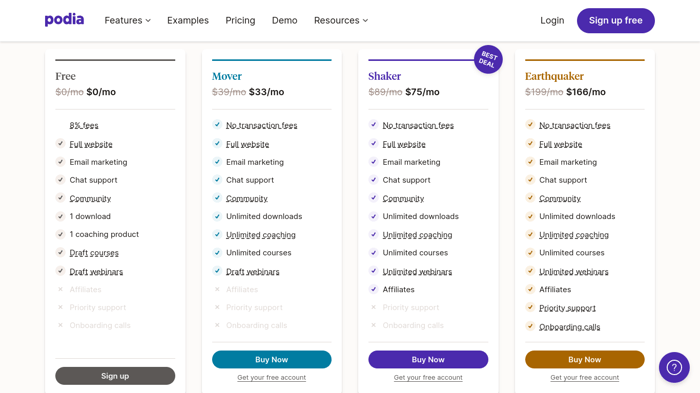Click check icon beside Onboarding calls in Earthquaker
This screenshot has height=393, width=700.
coord(530,326)
